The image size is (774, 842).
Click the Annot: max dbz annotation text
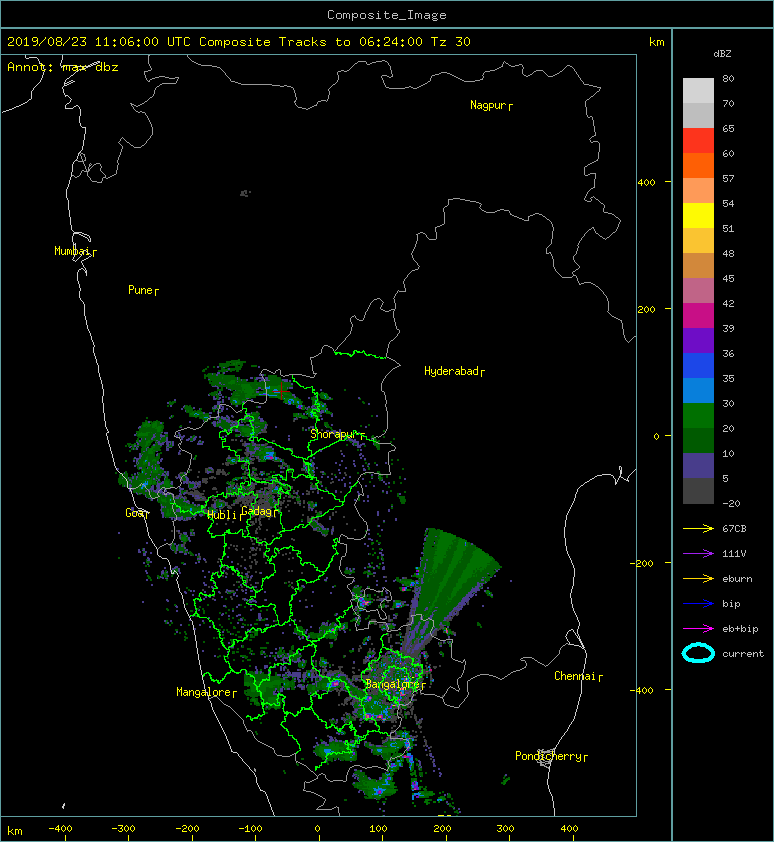pos(63,67)
